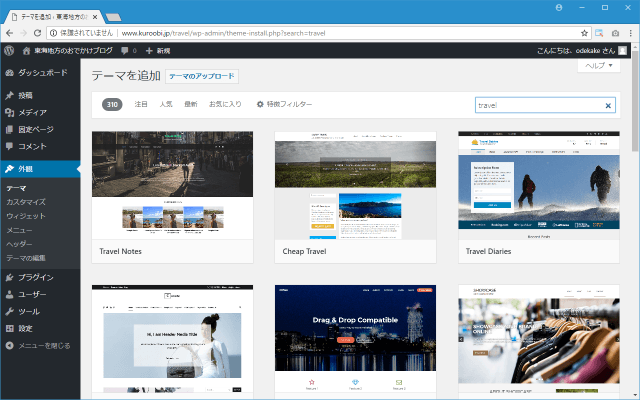Open the ツール section in sidebar
This screenshot has width=640, height=400.
pyautogui.click(x=29, y=311)
